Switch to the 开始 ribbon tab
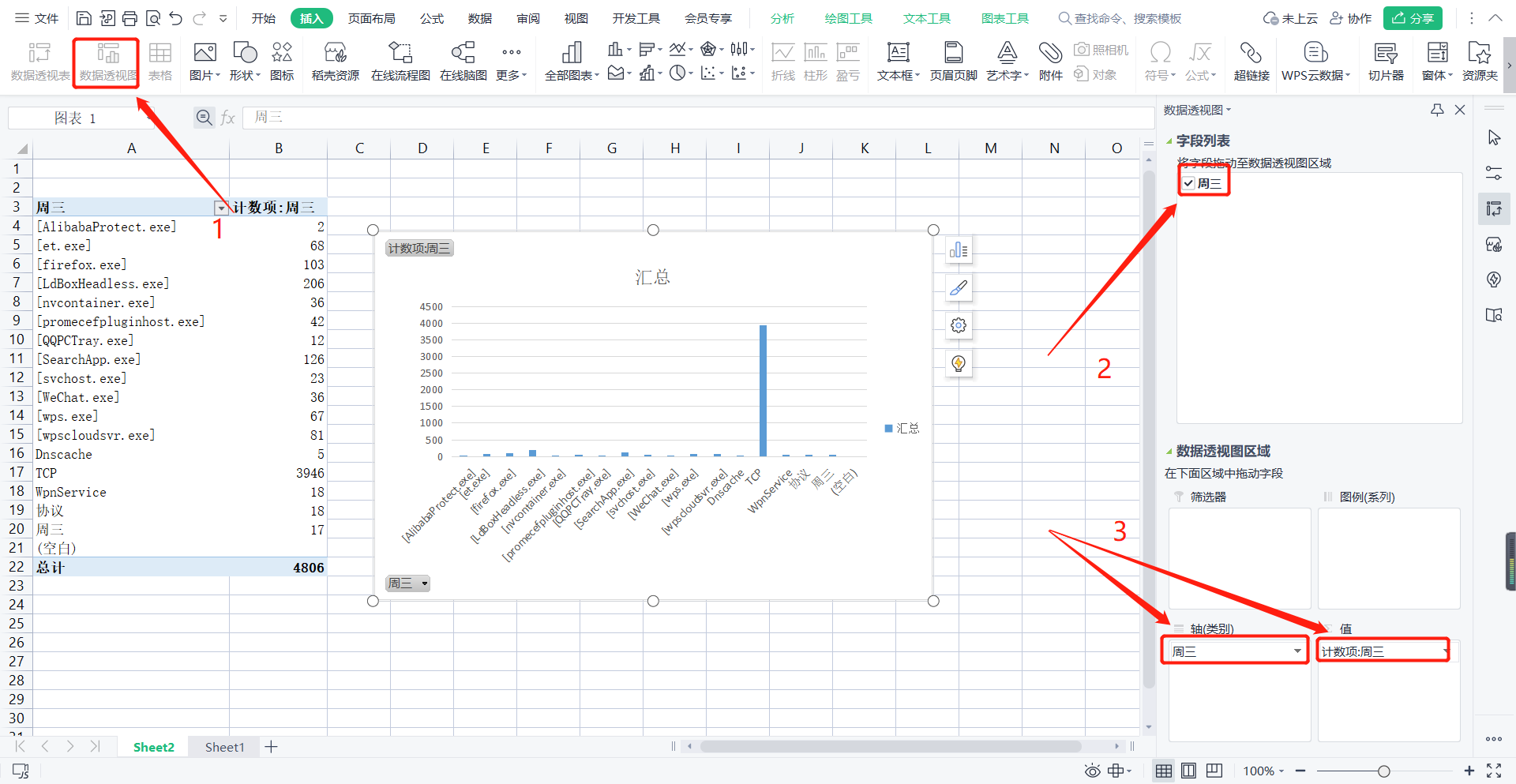 [264, 18]
